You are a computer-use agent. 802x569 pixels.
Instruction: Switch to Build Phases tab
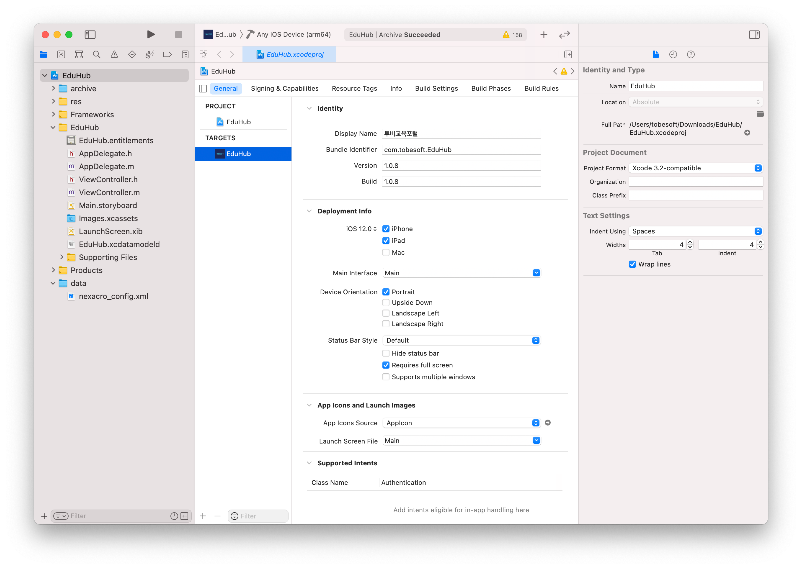coord(491,89)
